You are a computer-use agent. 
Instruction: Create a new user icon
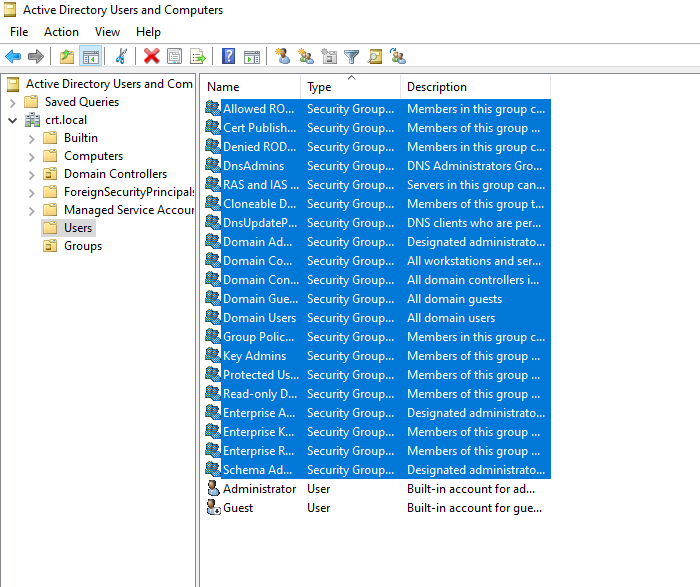[x=283, y=56]
